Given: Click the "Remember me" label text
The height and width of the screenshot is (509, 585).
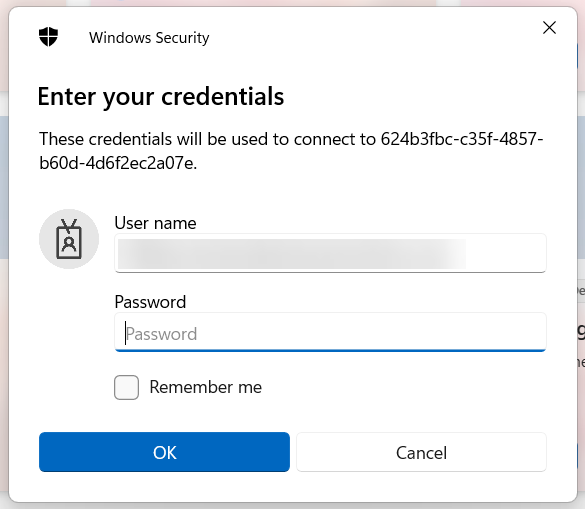Looking at the screenshot, I should (206, 387).
